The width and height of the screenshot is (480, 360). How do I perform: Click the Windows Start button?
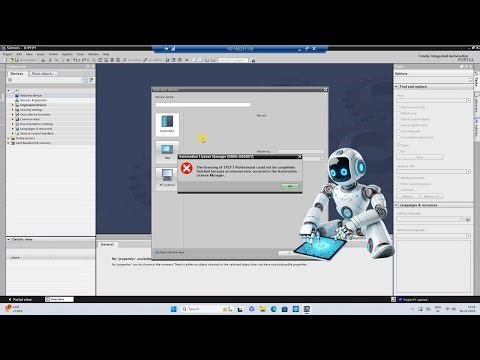(x=174, y=309)
